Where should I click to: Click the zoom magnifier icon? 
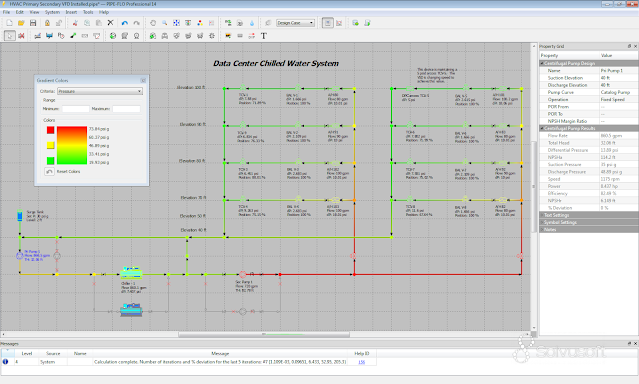pos(165,23)
